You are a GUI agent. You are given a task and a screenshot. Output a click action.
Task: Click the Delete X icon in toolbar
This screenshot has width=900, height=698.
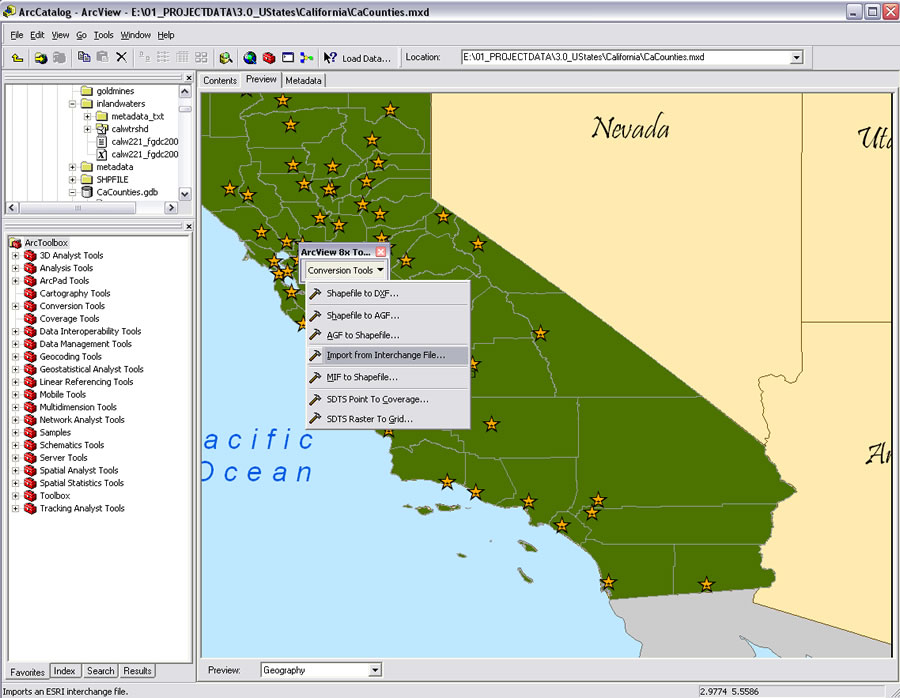pos(121,57)
